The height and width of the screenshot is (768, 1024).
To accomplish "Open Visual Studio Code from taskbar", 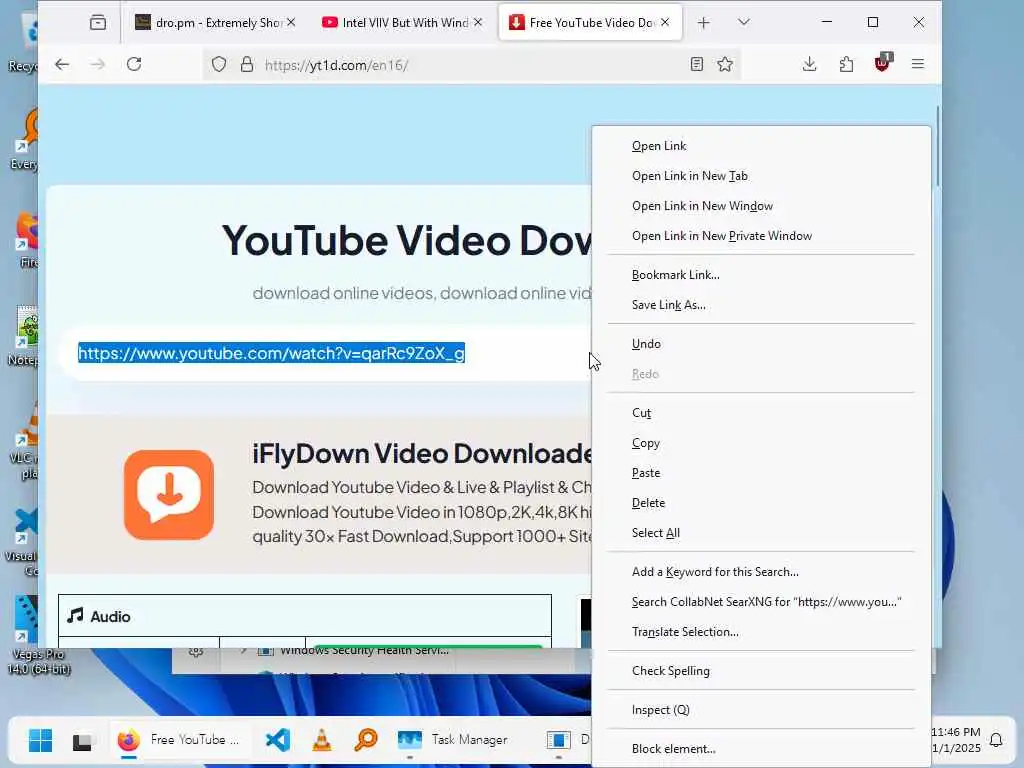I will pyautogui.click(x=278, y=740).
